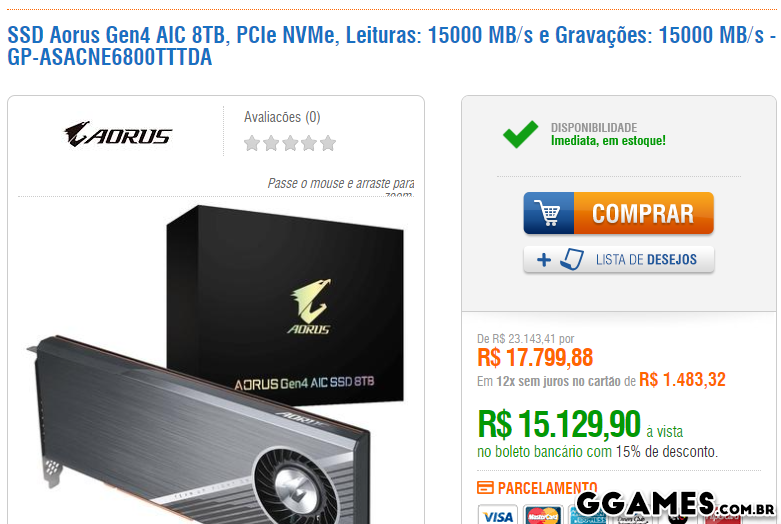Click the green availability checkmark icon
Image resolution: width=781 pixels, height=524 pixels.
point(520,134)
